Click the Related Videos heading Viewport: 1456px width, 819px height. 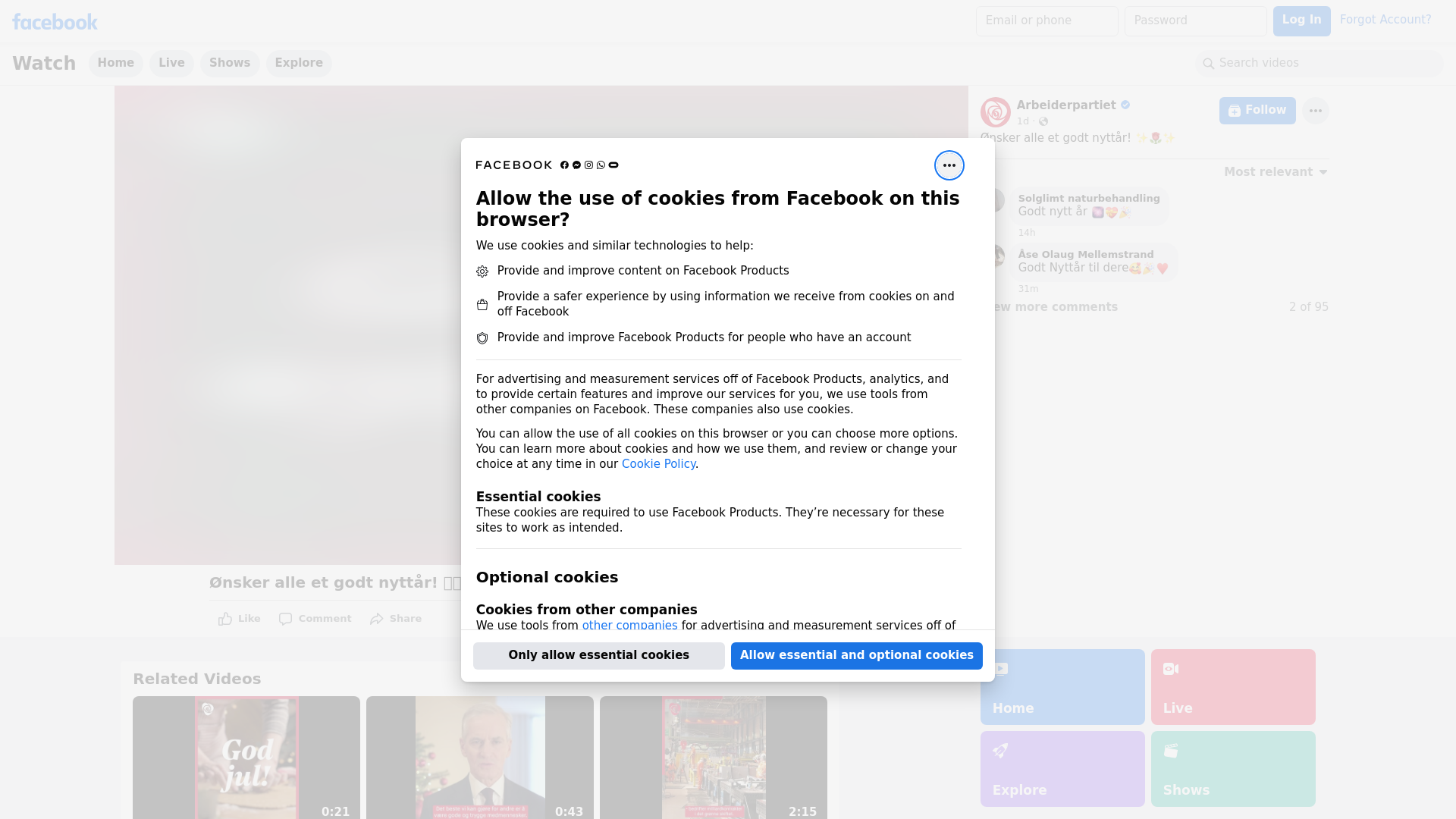(197, 679)
